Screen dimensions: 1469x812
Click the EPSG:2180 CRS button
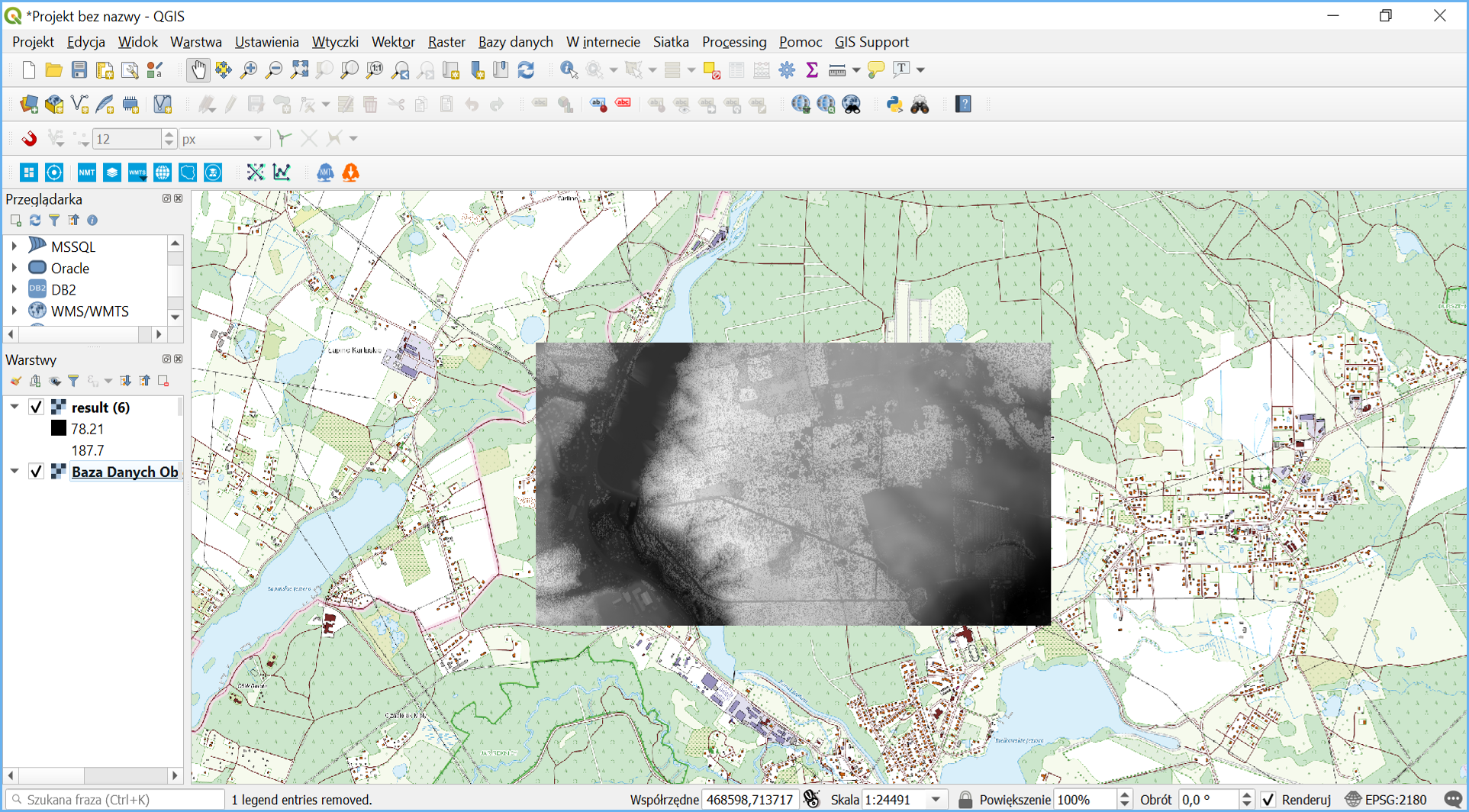click(1387, 800)
